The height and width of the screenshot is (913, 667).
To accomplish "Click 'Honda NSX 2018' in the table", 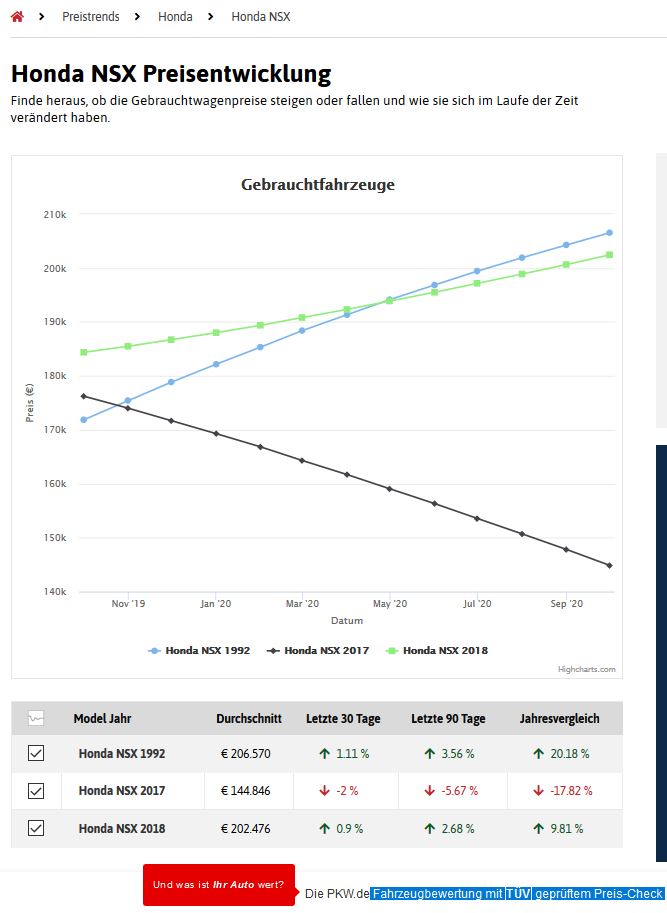I will (x=122, y=829).
